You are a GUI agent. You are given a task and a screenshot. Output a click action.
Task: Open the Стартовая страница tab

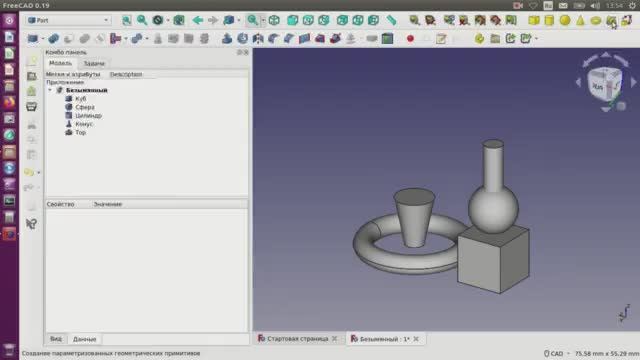(298, 339)
